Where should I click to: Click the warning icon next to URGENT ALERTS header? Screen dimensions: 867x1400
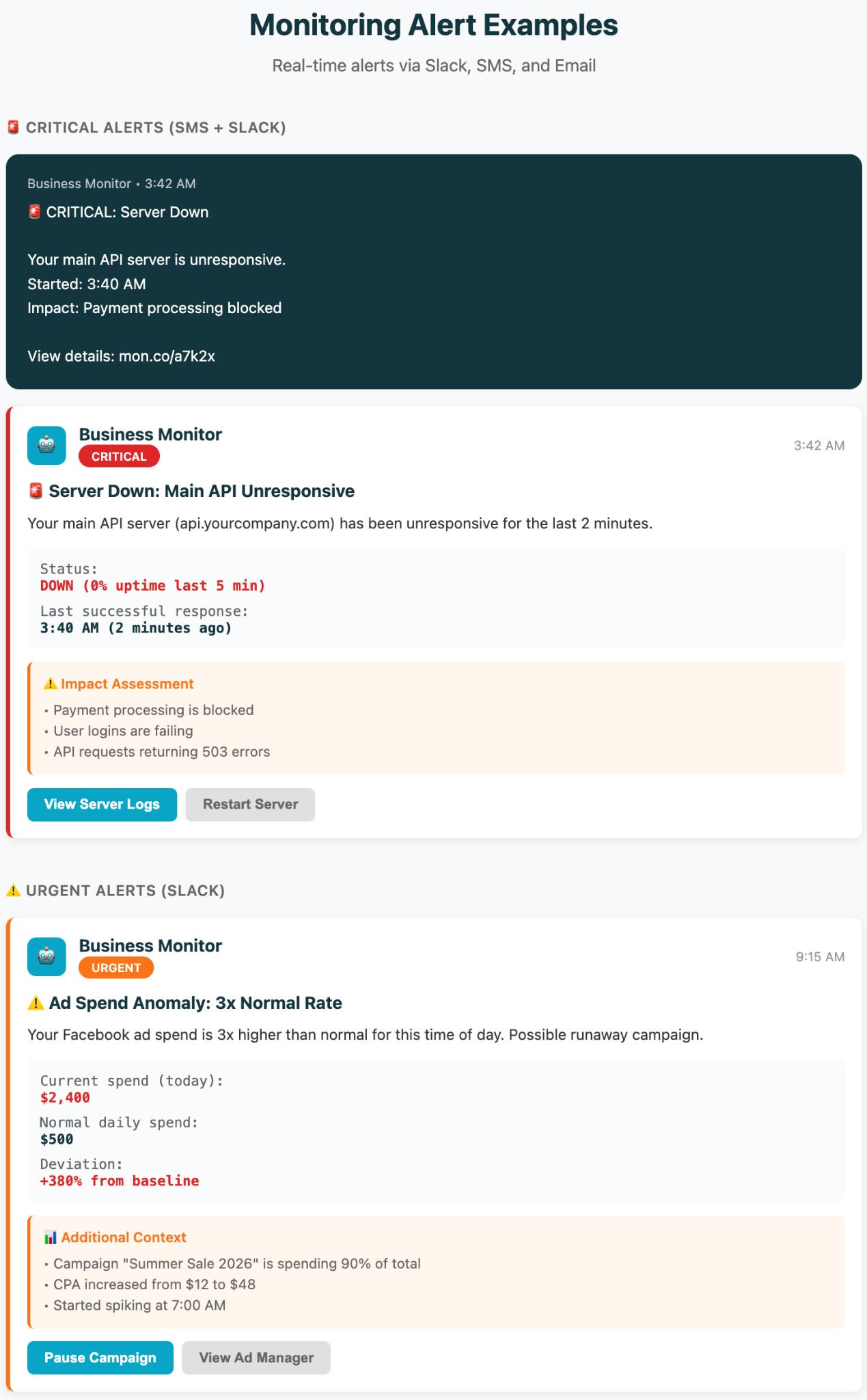(14, 890)
